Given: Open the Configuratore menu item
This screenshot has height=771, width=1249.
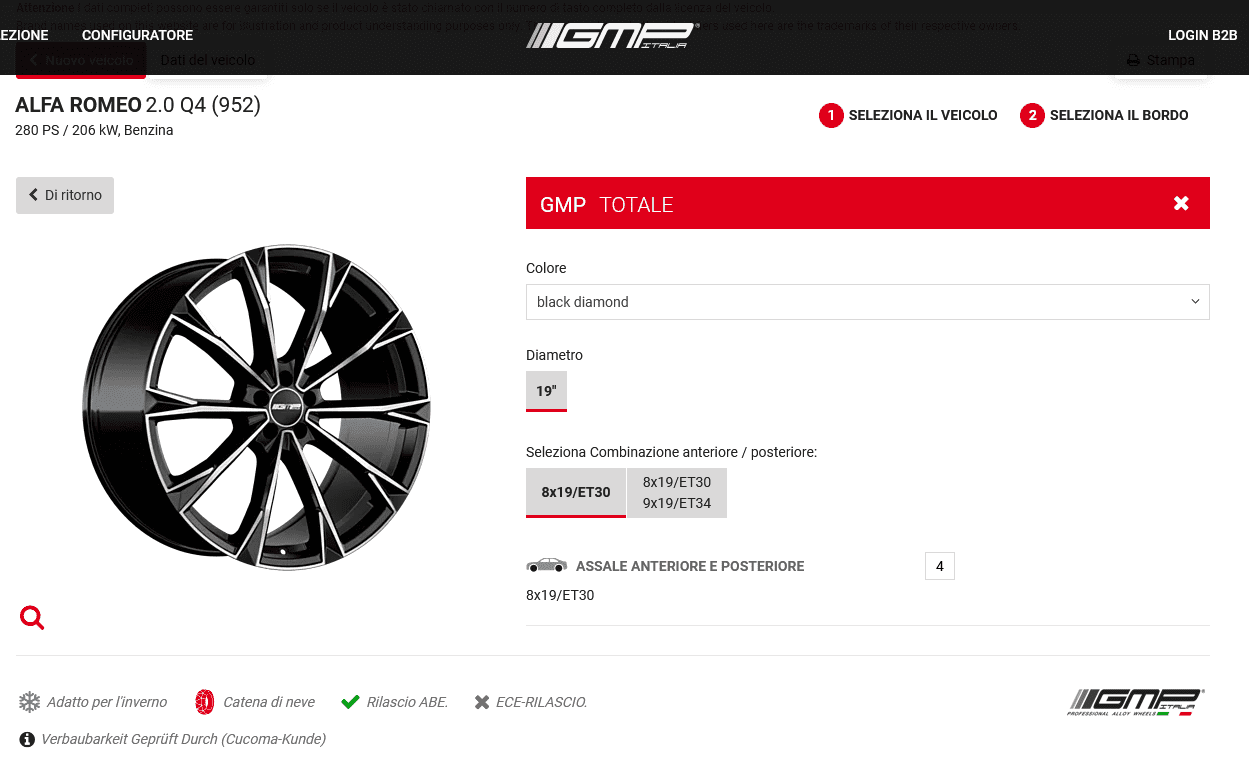Looking at the screenshot, I should click(x=137, y=35).
